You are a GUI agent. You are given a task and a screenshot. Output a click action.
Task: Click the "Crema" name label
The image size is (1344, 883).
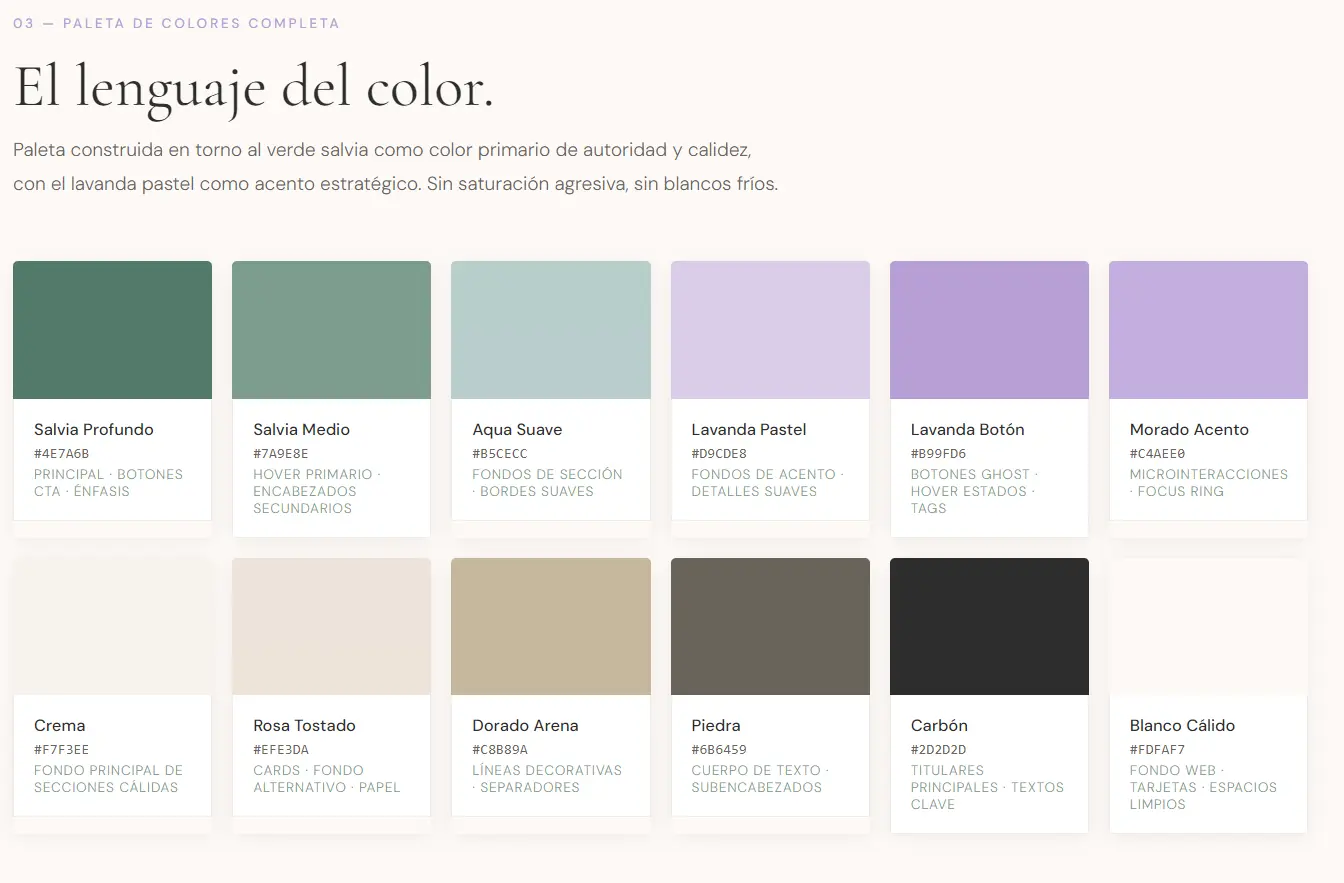coord(60,726)
